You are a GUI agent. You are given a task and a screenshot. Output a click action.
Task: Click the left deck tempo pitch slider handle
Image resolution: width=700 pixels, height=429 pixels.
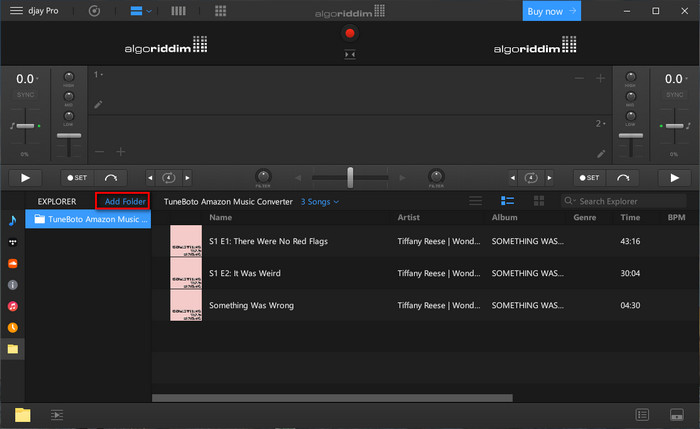(x=25, y=126)
